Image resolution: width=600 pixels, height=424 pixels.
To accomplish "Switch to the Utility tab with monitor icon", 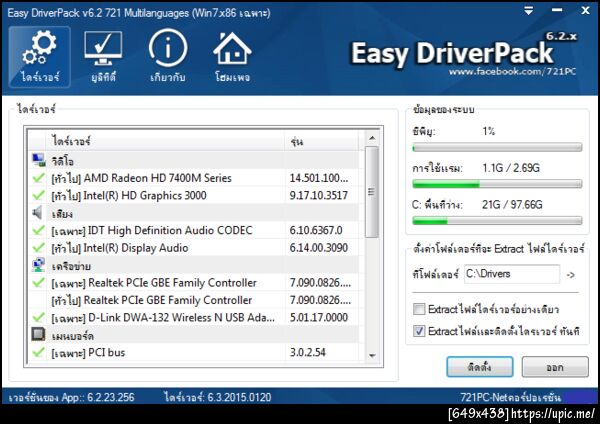I will 103,57.
